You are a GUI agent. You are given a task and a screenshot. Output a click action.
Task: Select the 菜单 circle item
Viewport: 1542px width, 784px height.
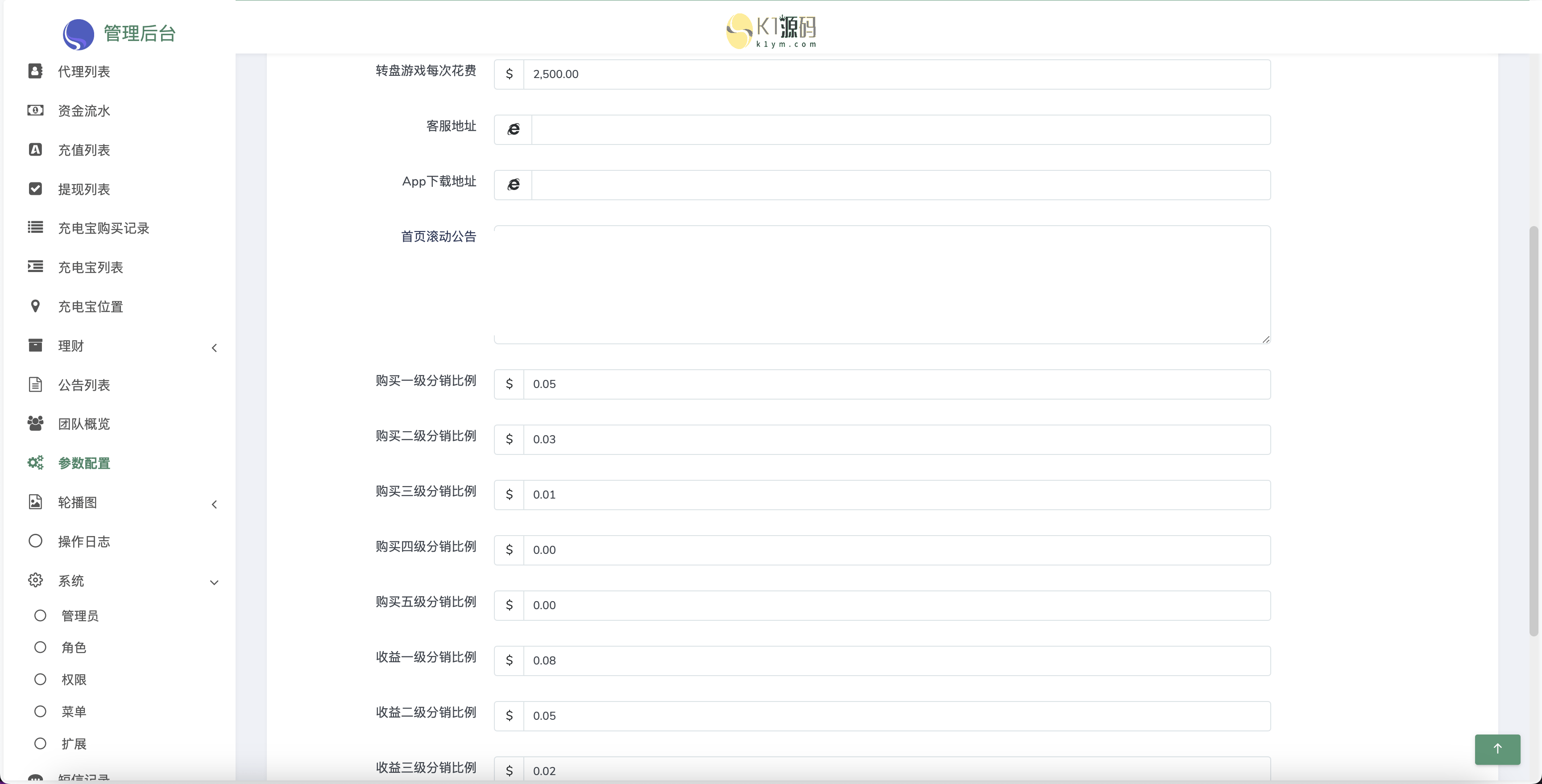click(x=40, y=711)
